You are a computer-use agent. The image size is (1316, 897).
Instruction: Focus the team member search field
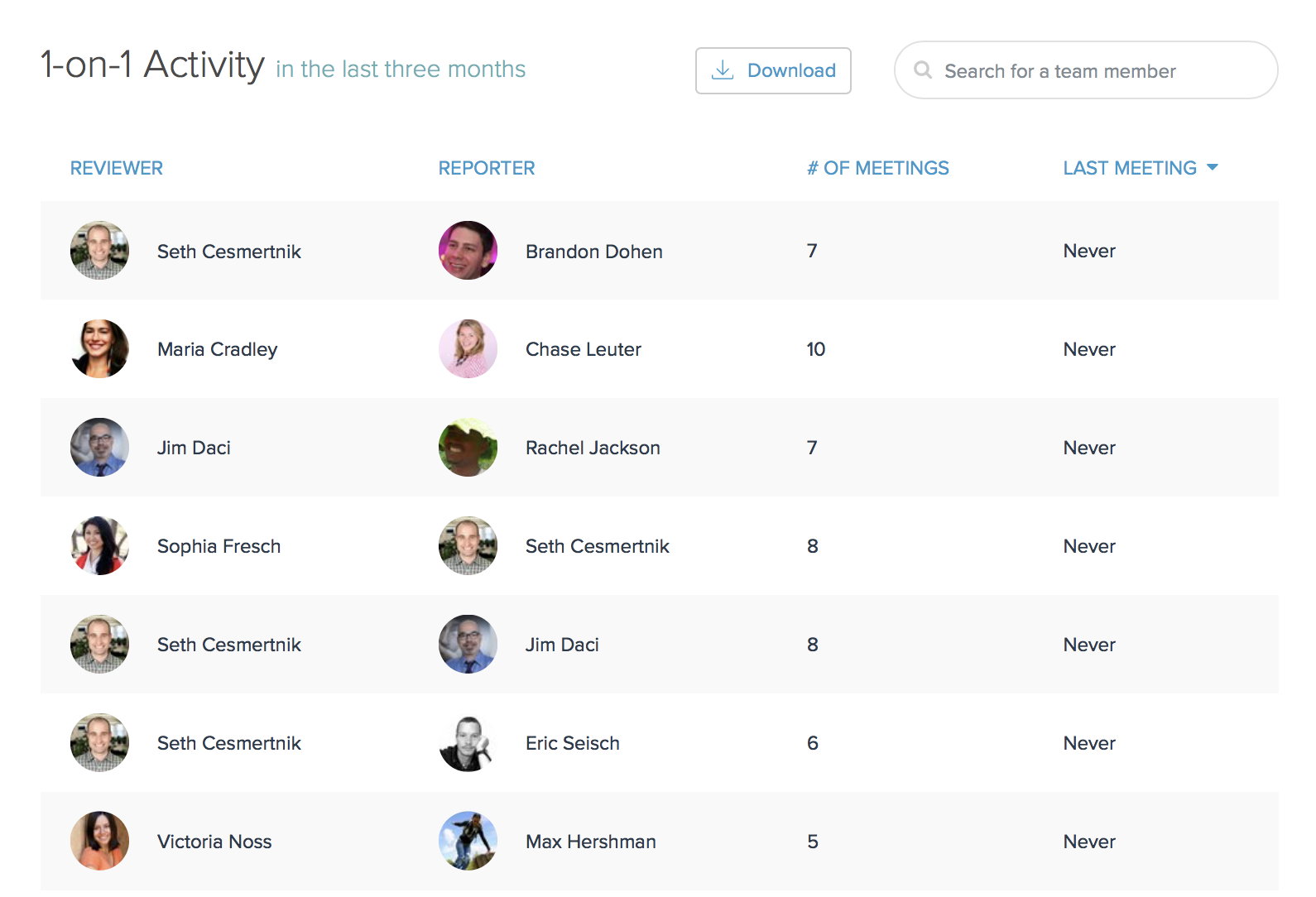(1086, 70)
